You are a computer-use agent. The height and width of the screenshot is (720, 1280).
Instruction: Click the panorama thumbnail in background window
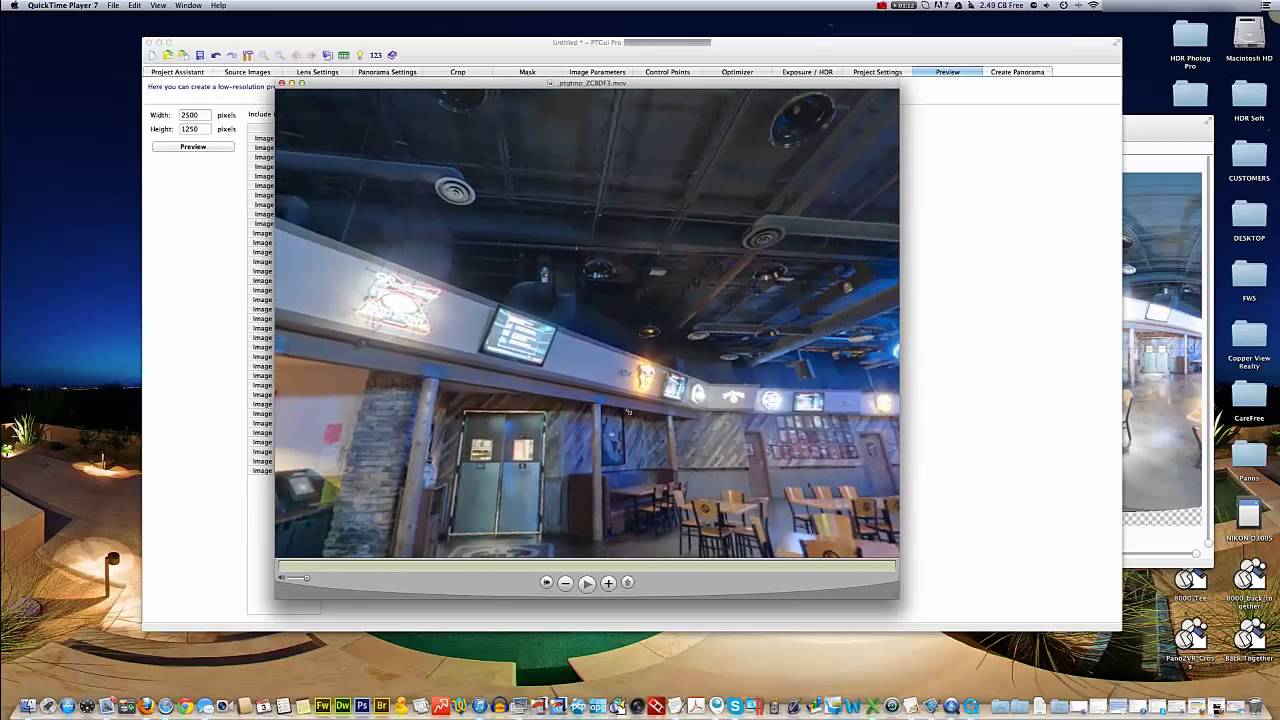tap(1162, 340)
